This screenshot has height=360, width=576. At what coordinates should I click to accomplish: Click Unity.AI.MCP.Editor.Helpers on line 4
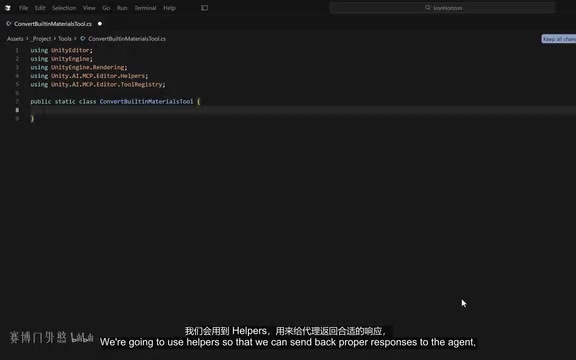click(x=98, y=76)
